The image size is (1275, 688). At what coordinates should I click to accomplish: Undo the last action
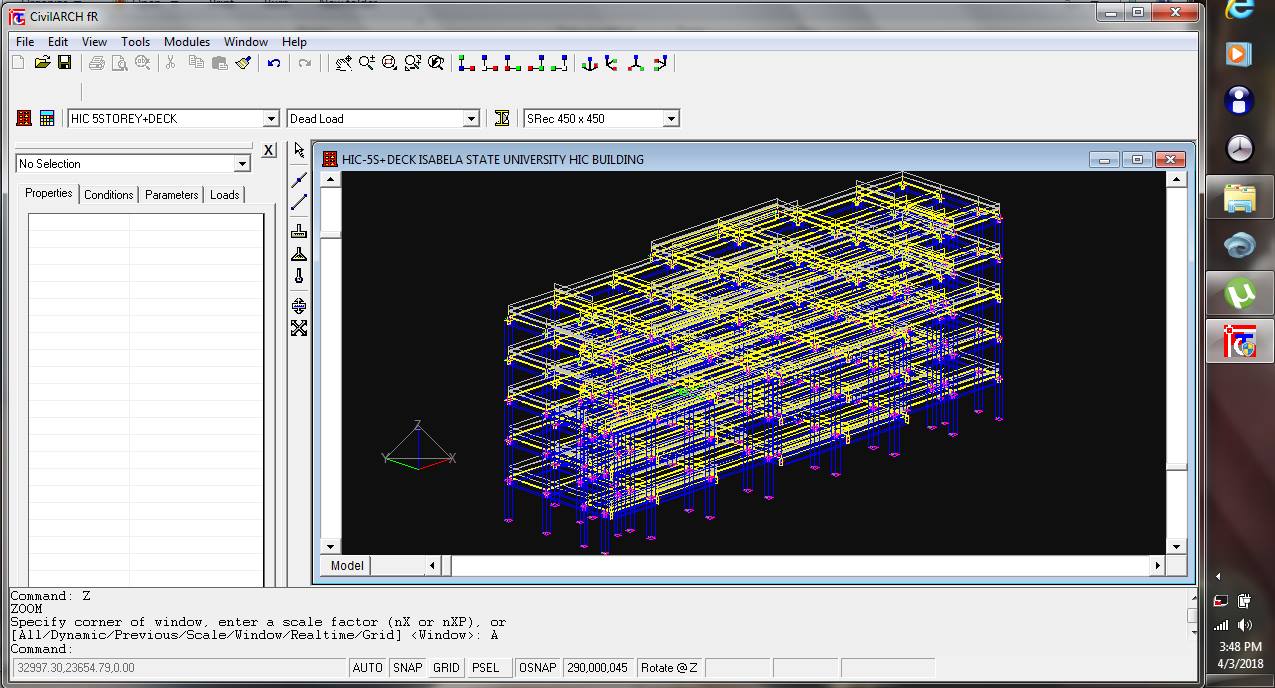(x=274, y=63)
